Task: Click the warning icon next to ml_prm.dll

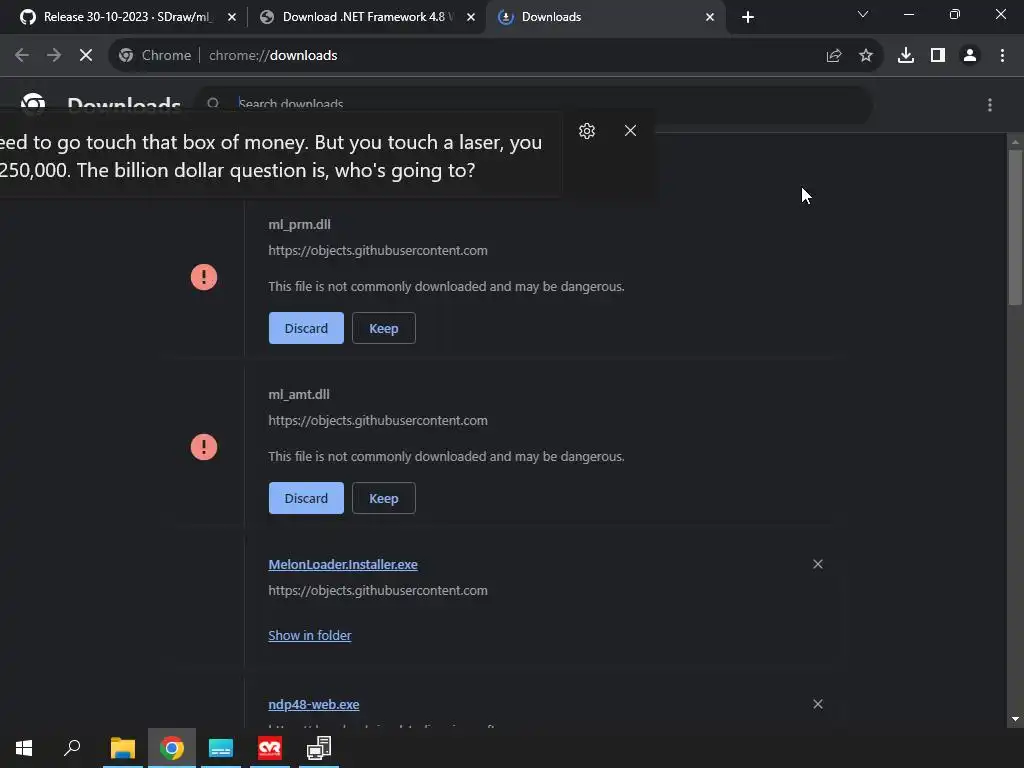Action: (204, 277)
